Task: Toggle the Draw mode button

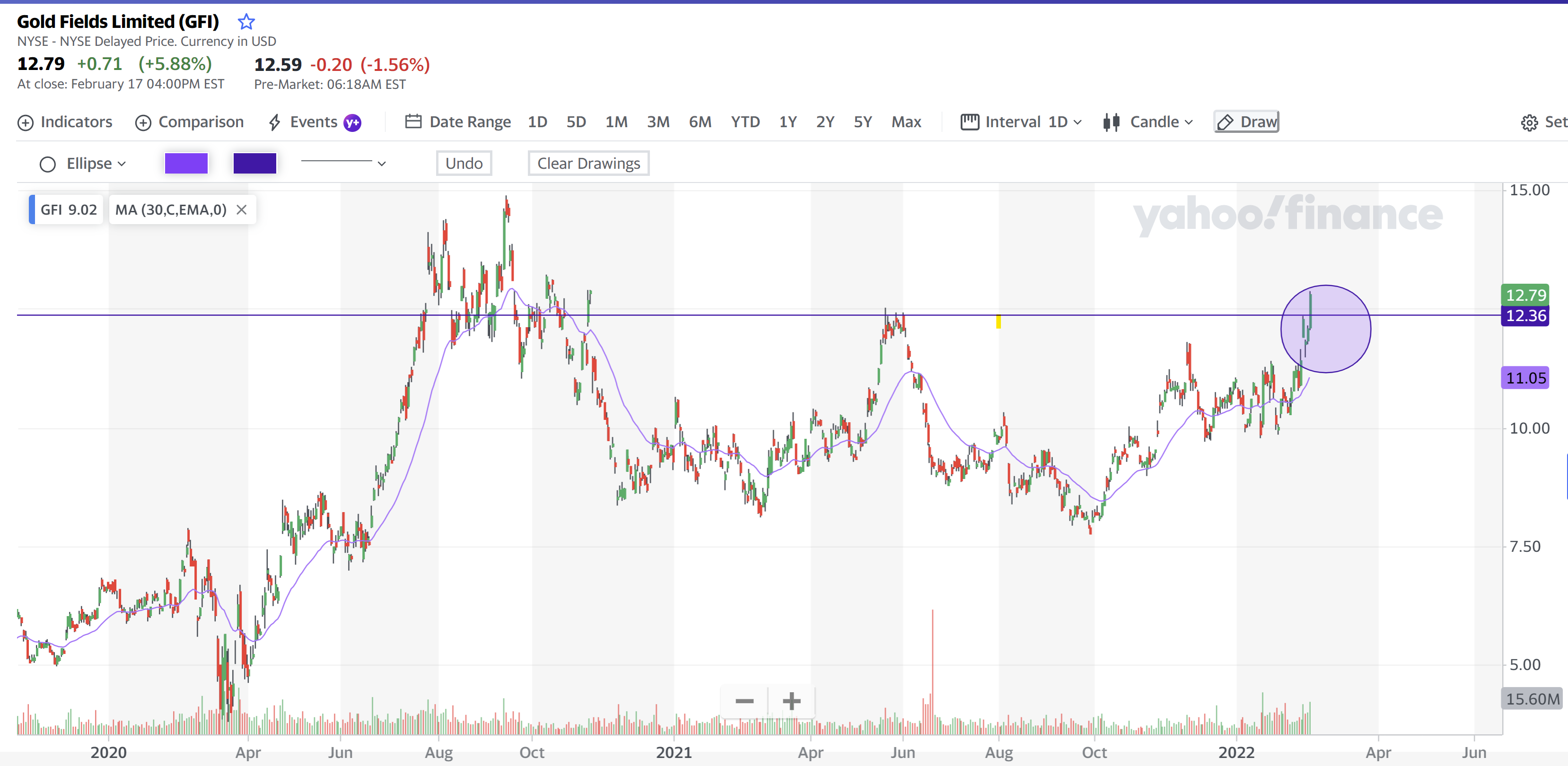Action: click(1246, 122)
